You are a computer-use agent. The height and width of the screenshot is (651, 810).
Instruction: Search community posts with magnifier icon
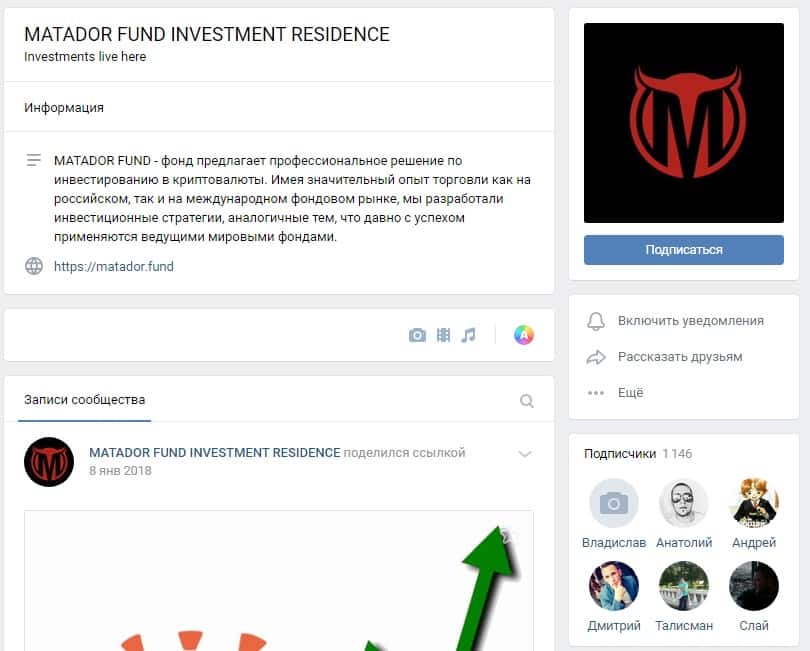click(x=526, y=401)
